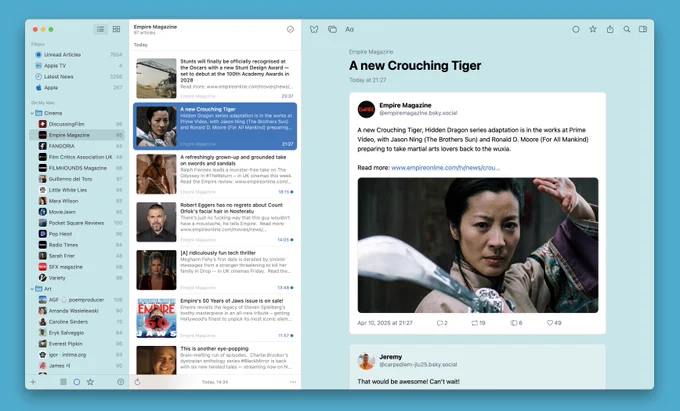Image resolution: width=680 pixels, height=411 pixels.
Task: Open the DiscussingFilm feed
Action: pos(77,124)
